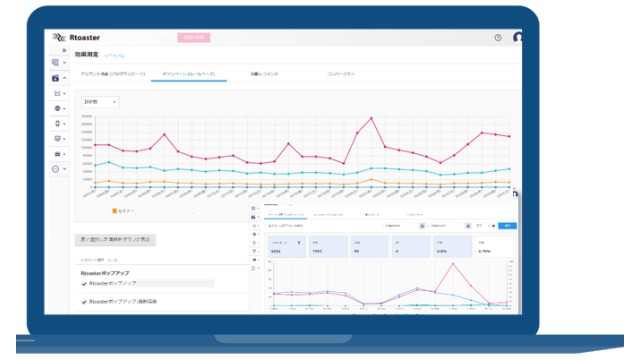This screenshot has height=360, width=640.
Task: Click the globe icon in sidebar
Action: pyautogui.click(x=57, y=109)
